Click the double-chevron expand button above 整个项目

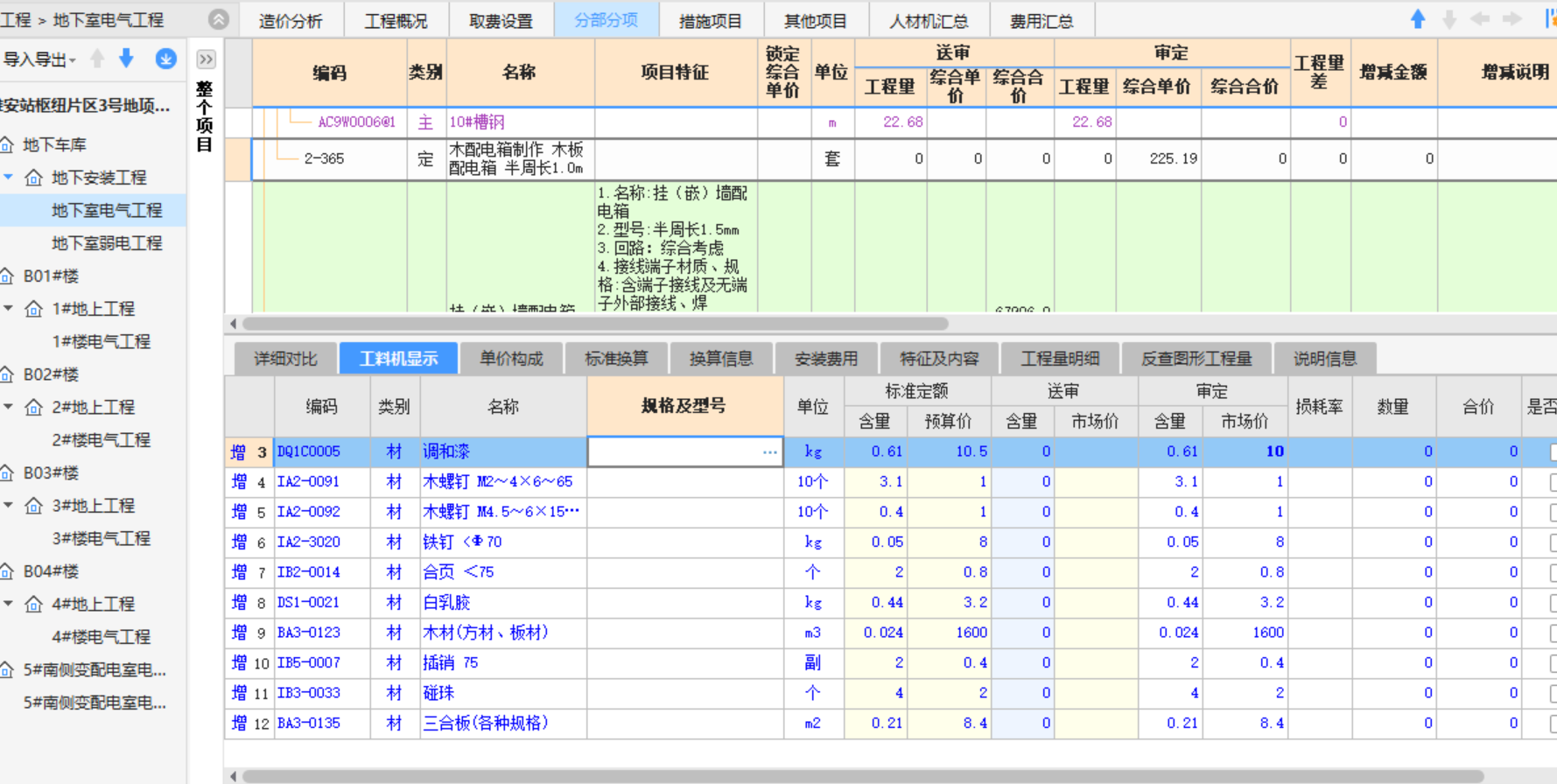coord(206,59)
